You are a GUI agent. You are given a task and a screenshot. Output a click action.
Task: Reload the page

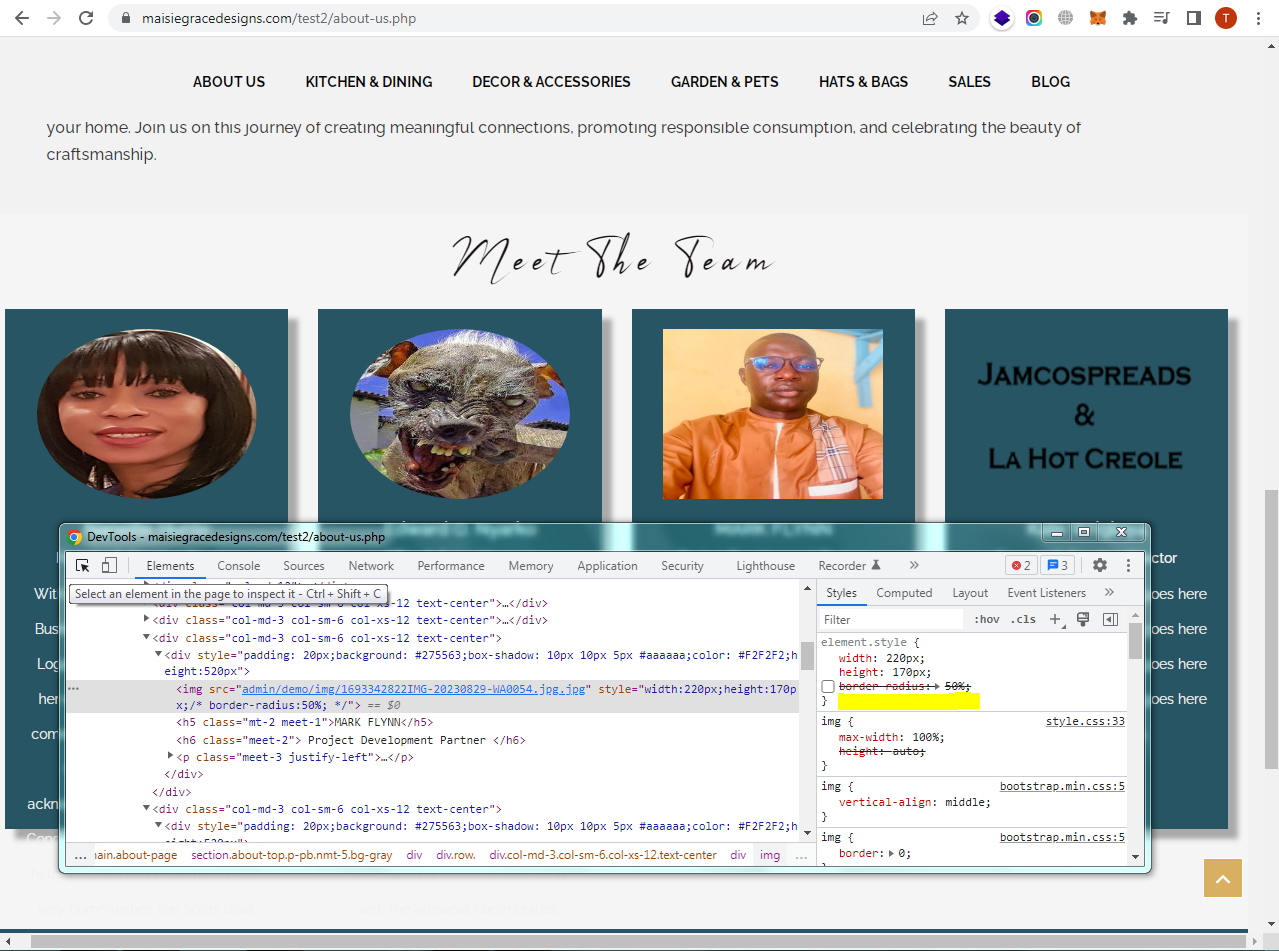pos(87,18)
